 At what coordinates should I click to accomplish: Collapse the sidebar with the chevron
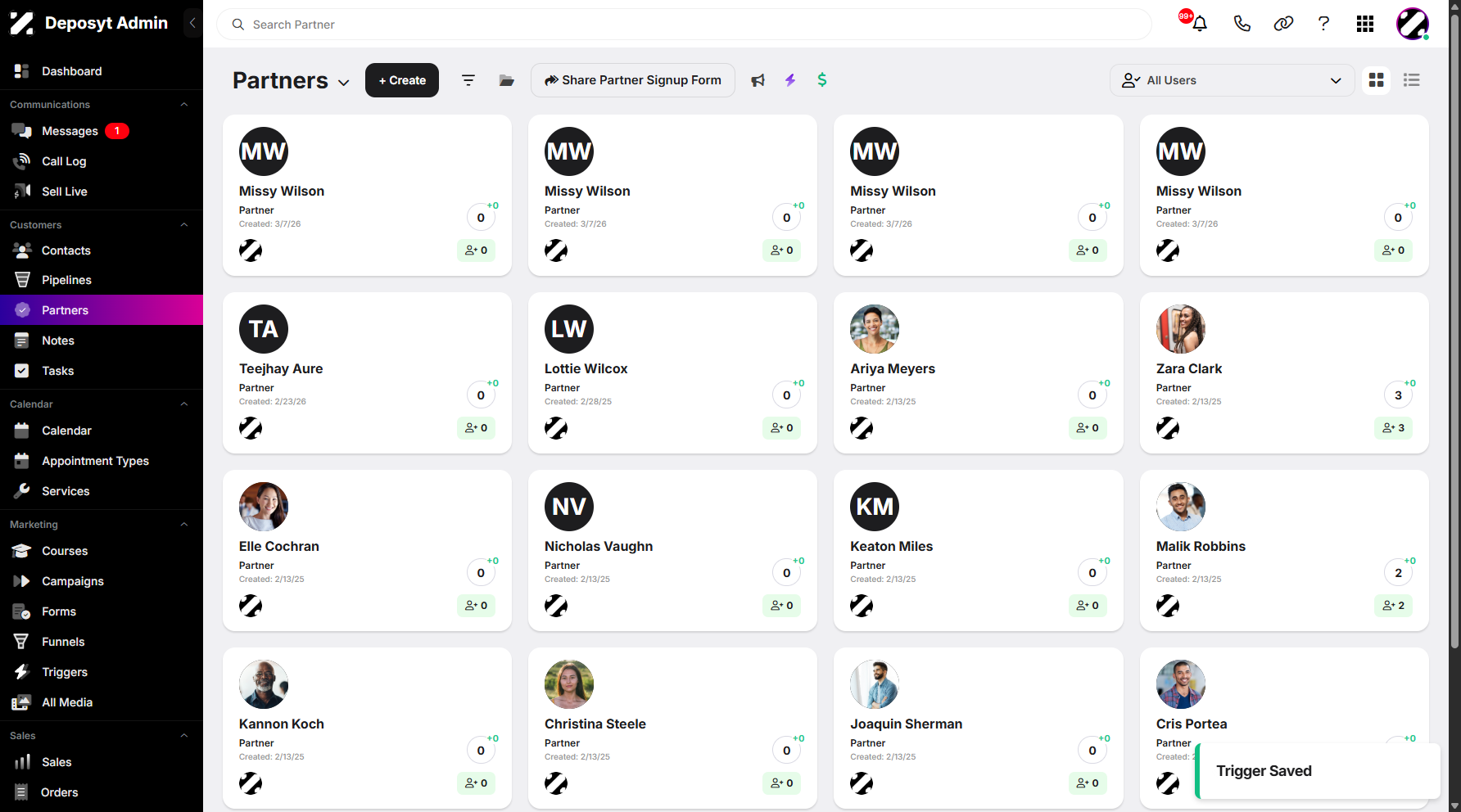[x=192, y=23]
